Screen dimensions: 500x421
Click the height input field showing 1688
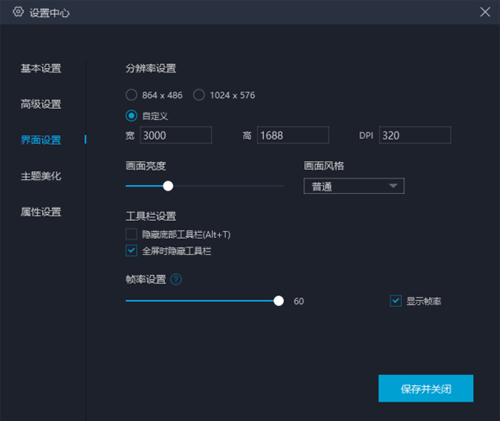tap(293, 135)
